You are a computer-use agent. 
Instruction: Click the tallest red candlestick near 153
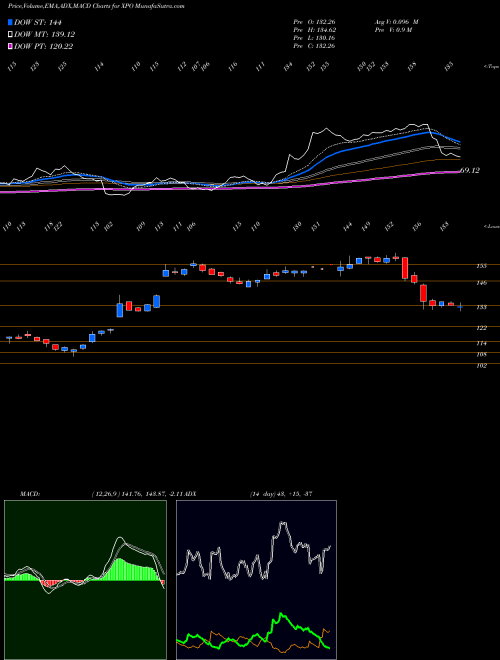tap(405, 268)
